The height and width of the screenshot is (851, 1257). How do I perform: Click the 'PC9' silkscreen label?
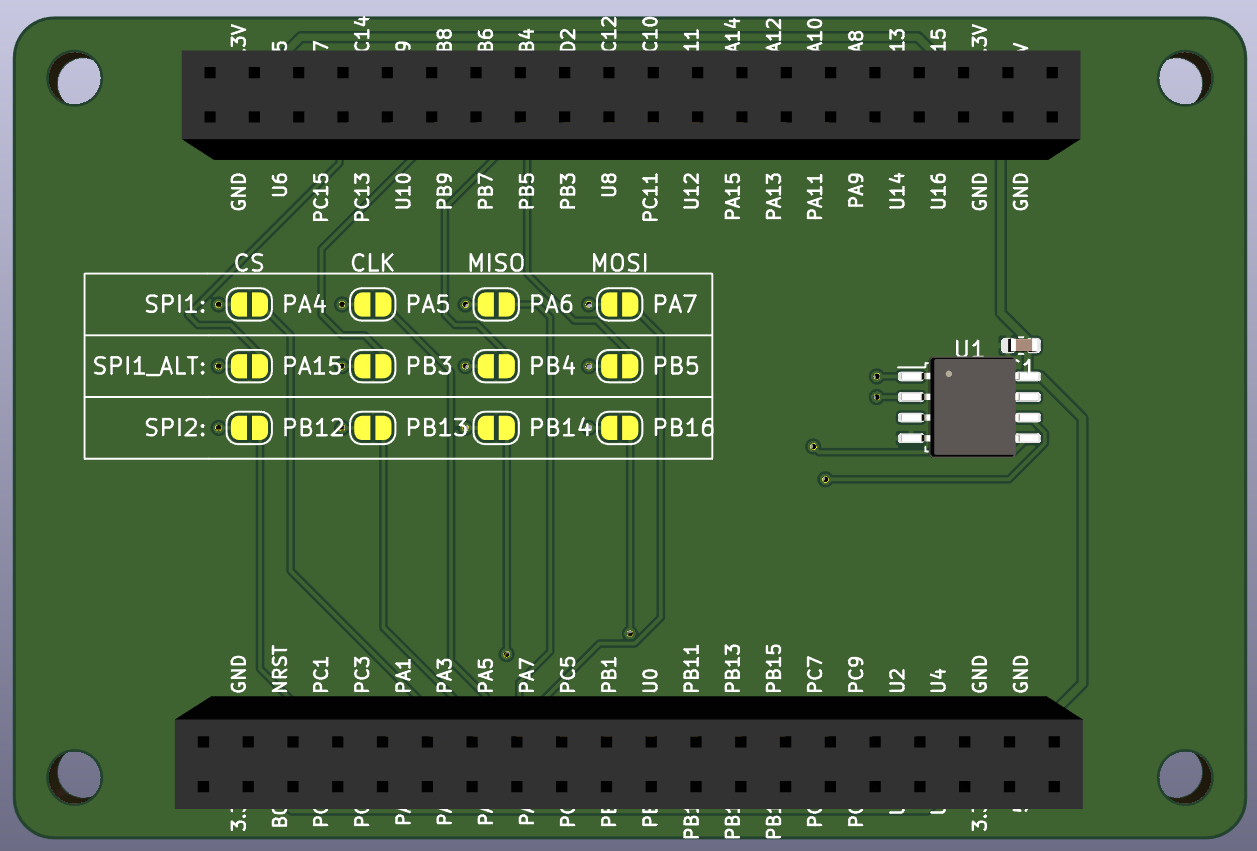(855, 675)
